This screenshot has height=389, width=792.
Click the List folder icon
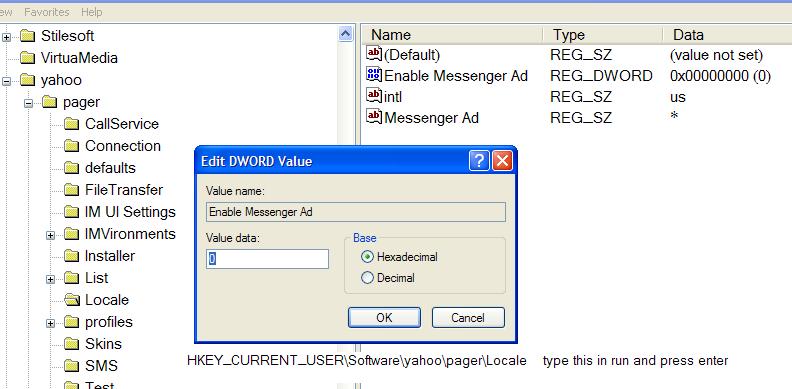coord(72,278)
